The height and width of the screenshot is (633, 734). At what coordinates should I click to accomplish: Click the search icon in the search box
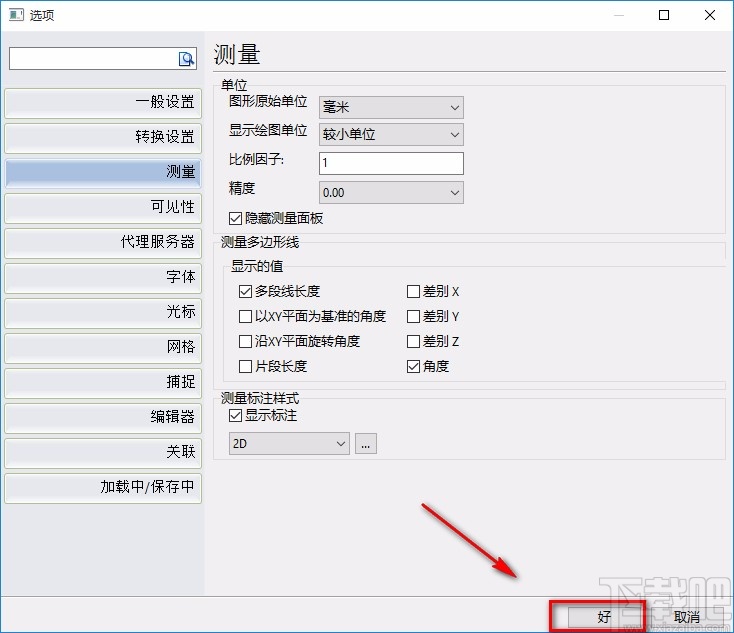coord(186,59)
